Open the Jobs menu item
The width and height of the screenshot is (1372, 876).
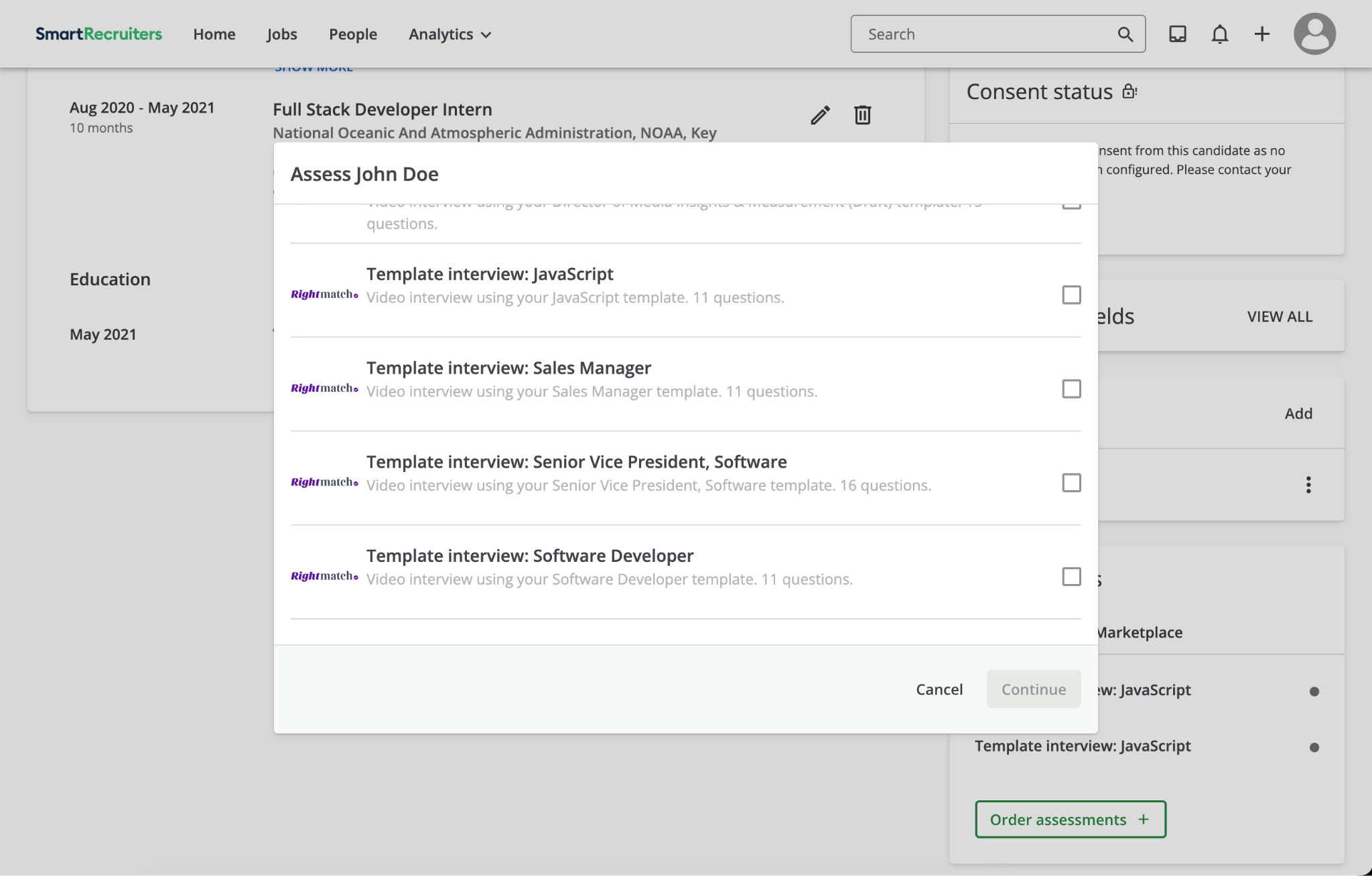coord(281,34)
